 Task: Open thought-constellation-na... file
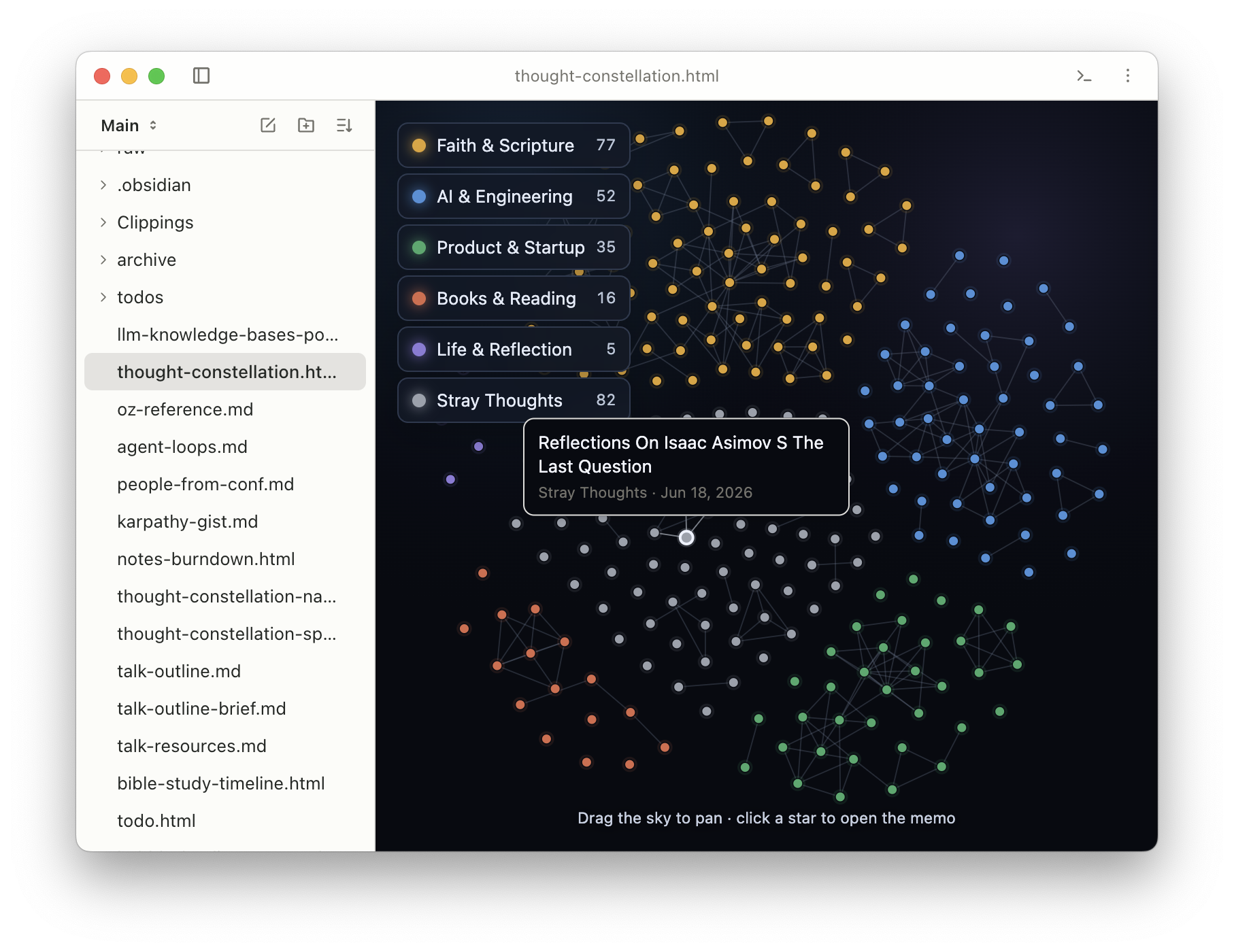(225, 596)
